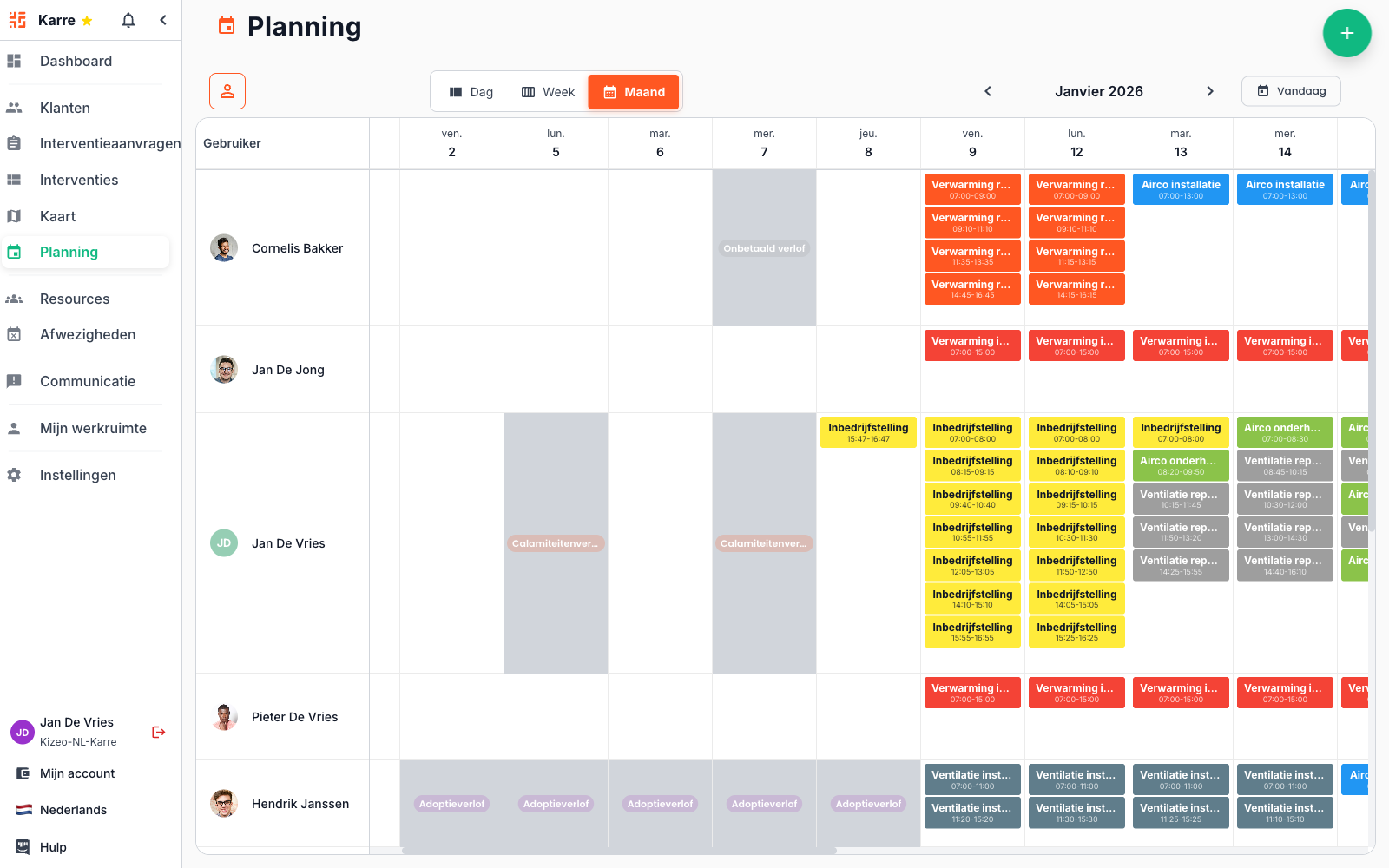Go to the next month

tap(1210, 91)
